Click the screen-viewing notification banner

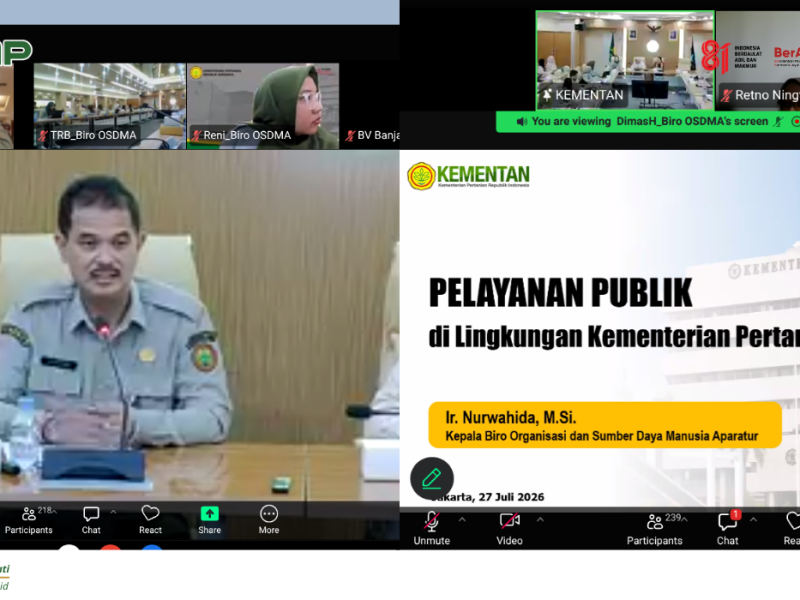(648, 121)
